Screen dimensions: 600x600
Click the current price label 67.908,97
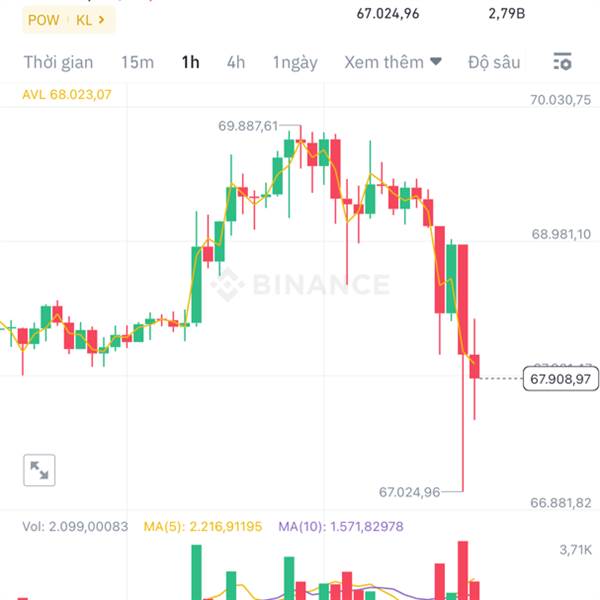tap(561, 379)
